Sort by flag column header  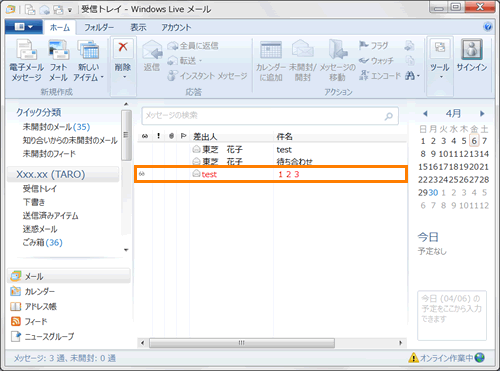[183, 136]
